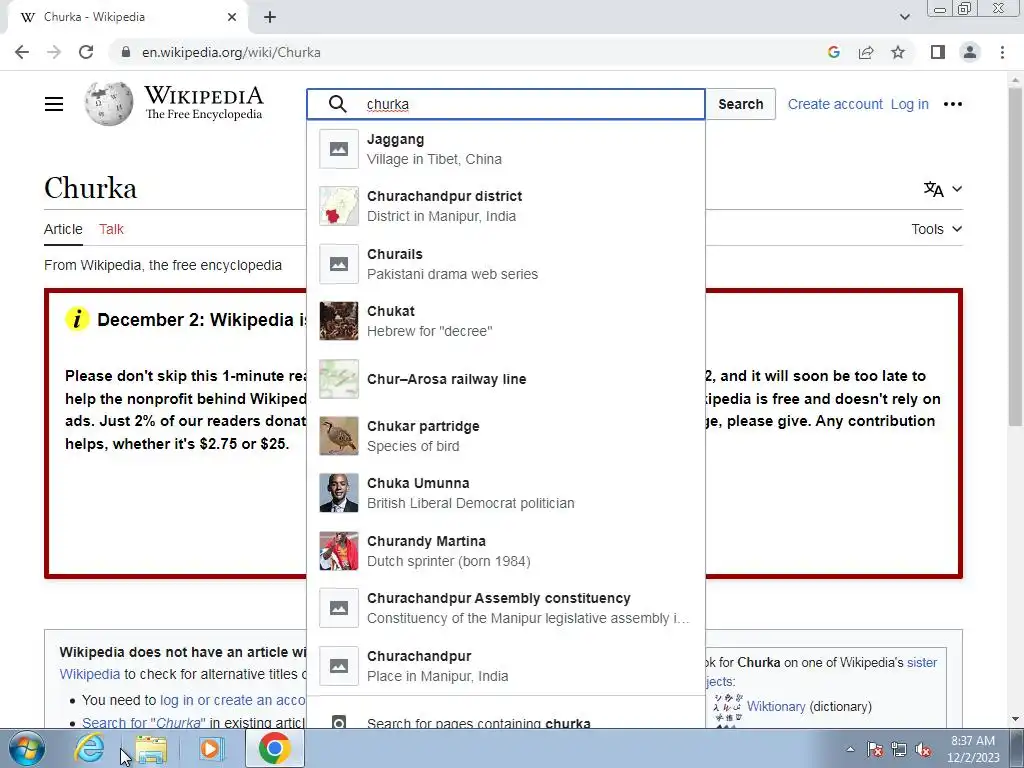Open the Windows Start button
The height and width of the screenshot is (768, 1024).
click(x=27, y=748)
